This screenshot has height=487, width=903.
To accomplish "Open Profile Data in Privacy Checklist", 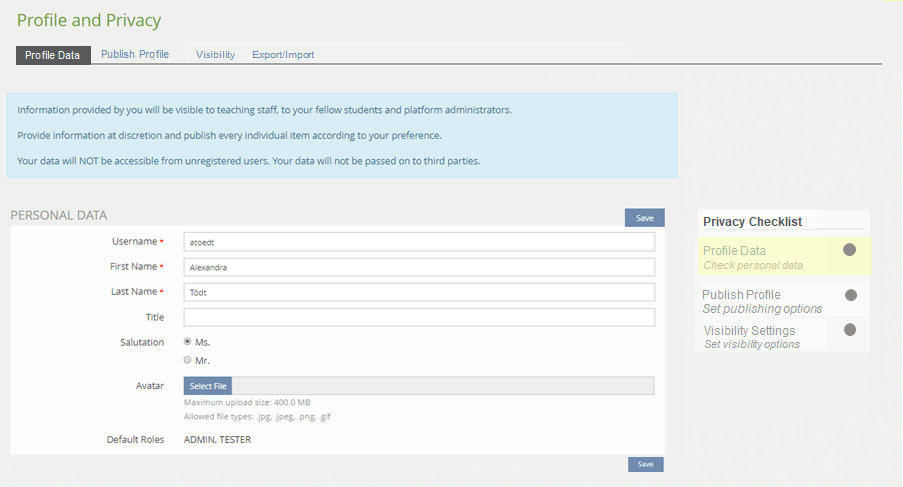I will [x=734, y=251].
